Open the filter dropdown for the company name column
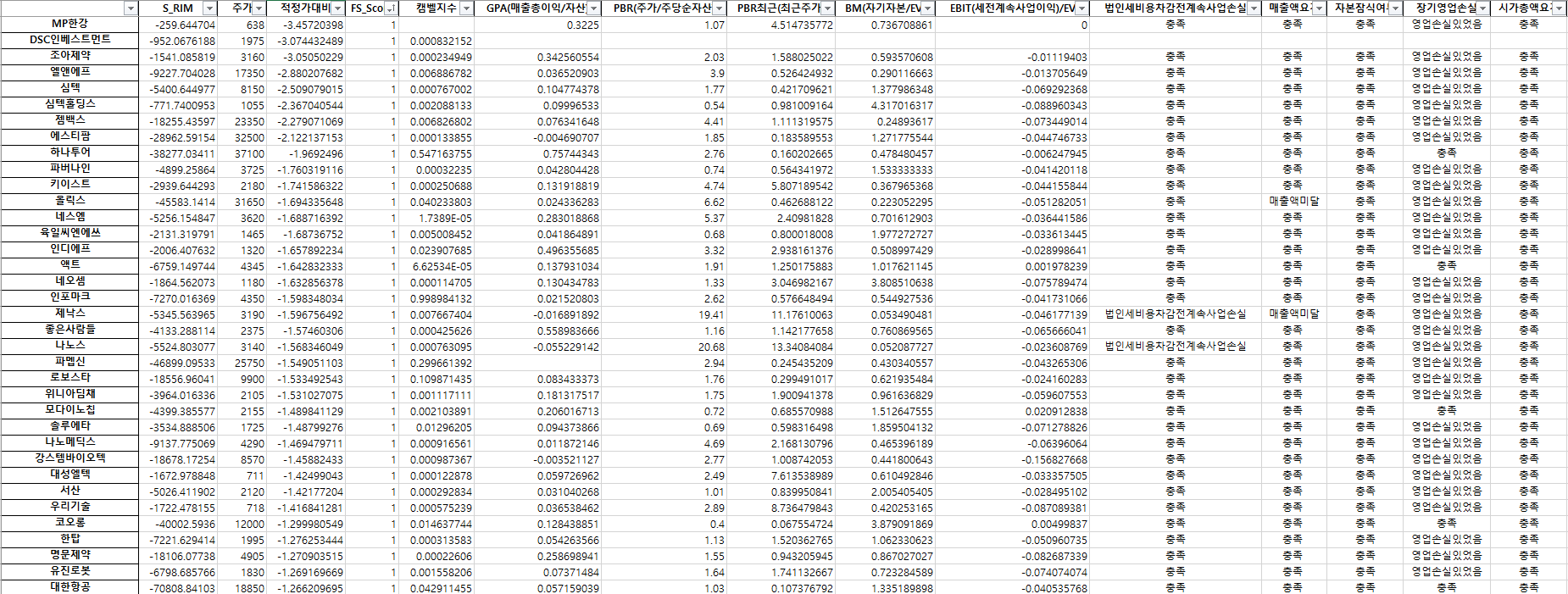 tap(131, 8)
